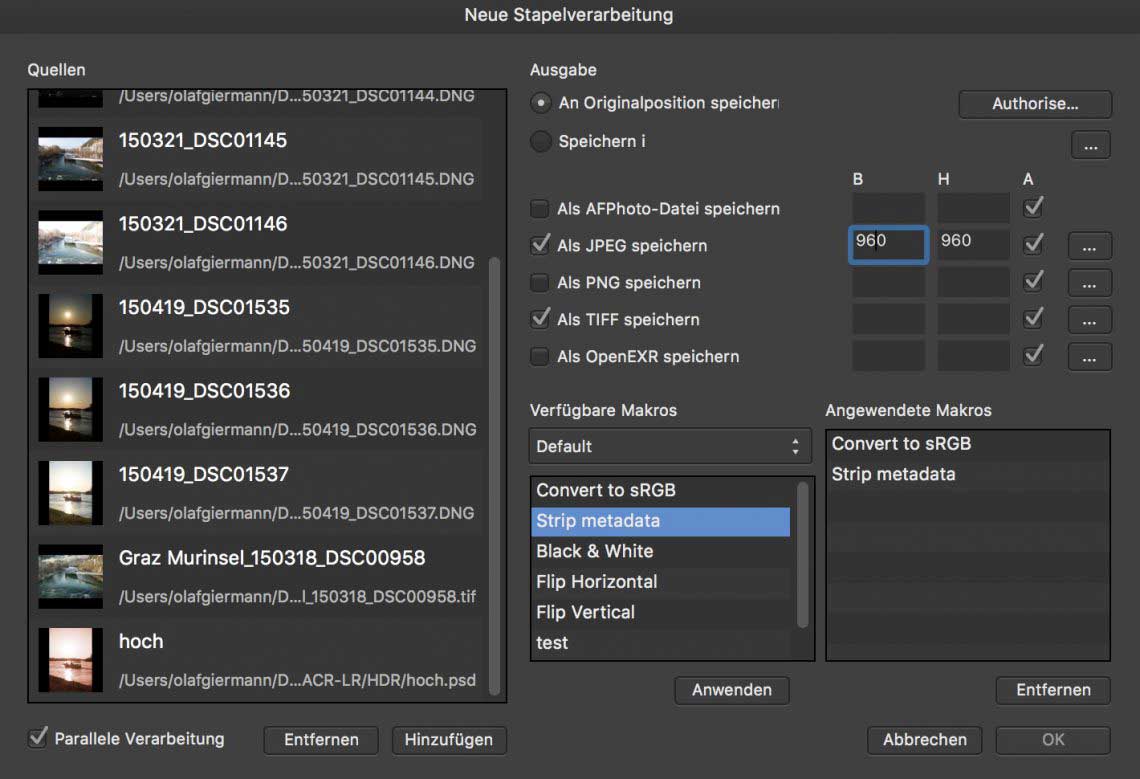Enable Als AFPhoto-Datei speichern checkbox

(x=540, y=209)
